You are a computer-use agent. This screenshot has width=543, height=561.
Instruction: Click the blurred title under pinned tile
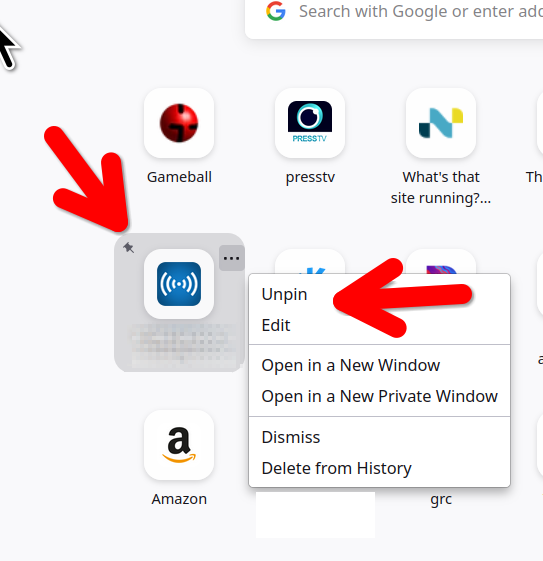[181, 346]
